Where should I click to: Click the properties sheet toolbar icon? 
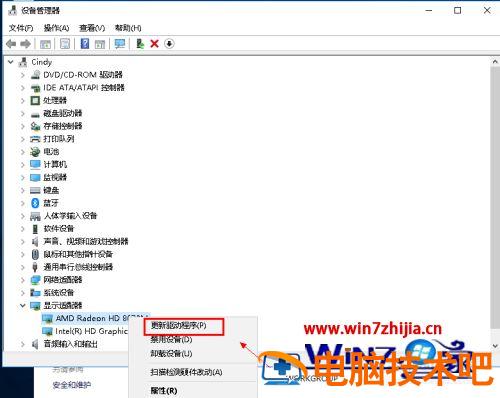pyautogui.click(x=65, y=44)
